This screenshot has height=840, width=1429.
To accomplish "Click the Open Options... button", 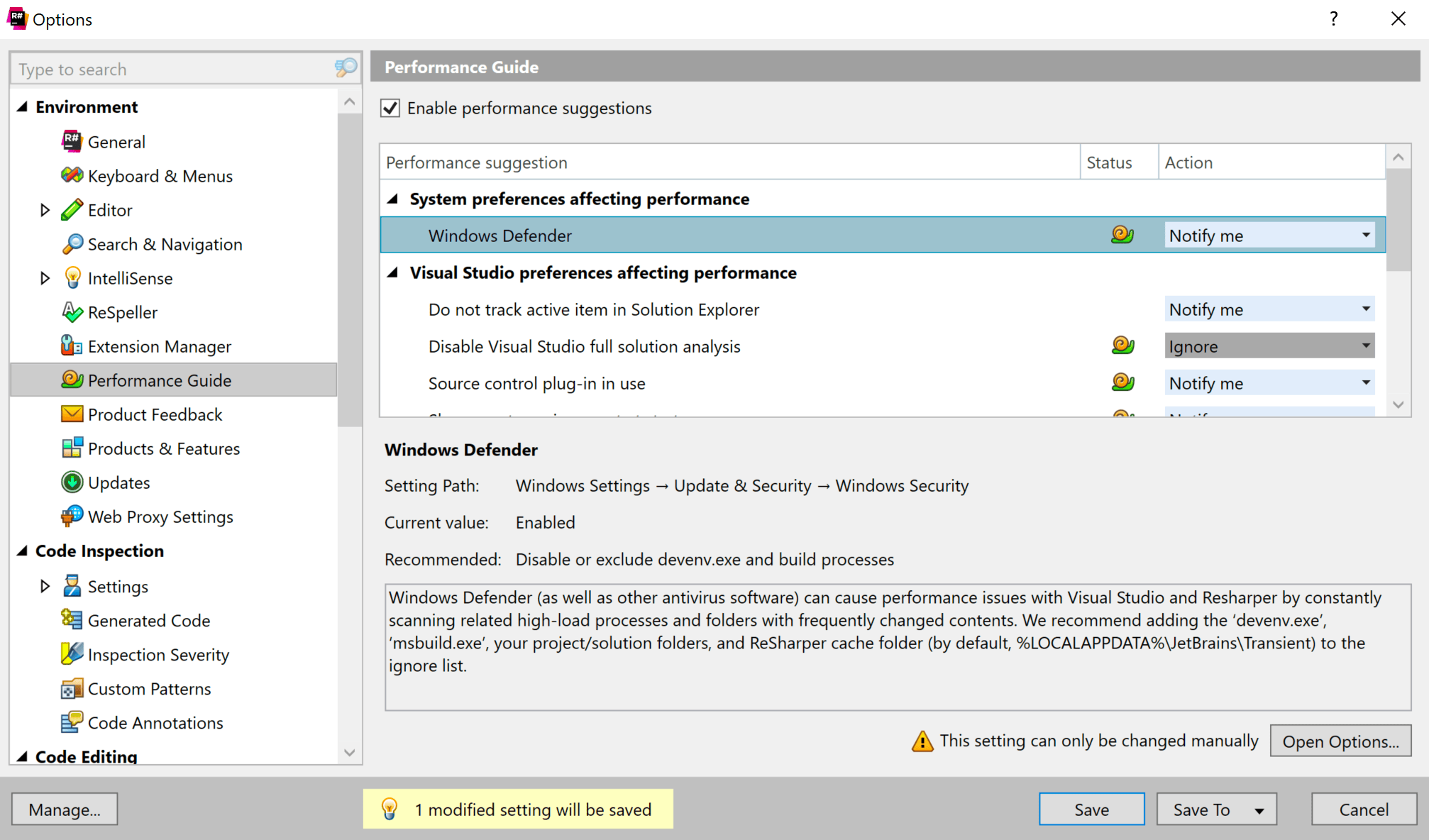I will 1340,741.
